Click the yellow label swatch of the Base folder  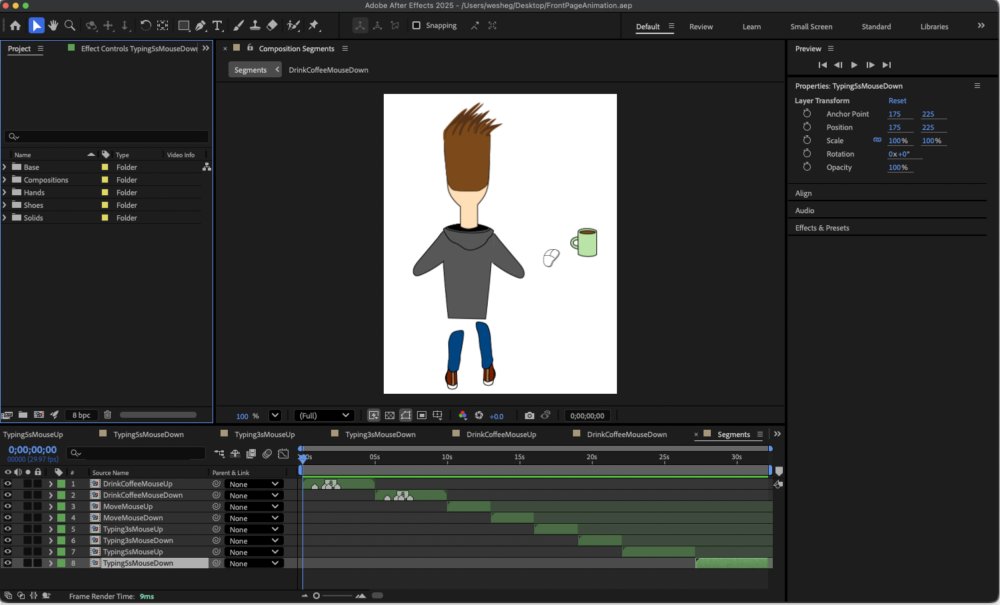pyautogui.click(x=105, y=167)
